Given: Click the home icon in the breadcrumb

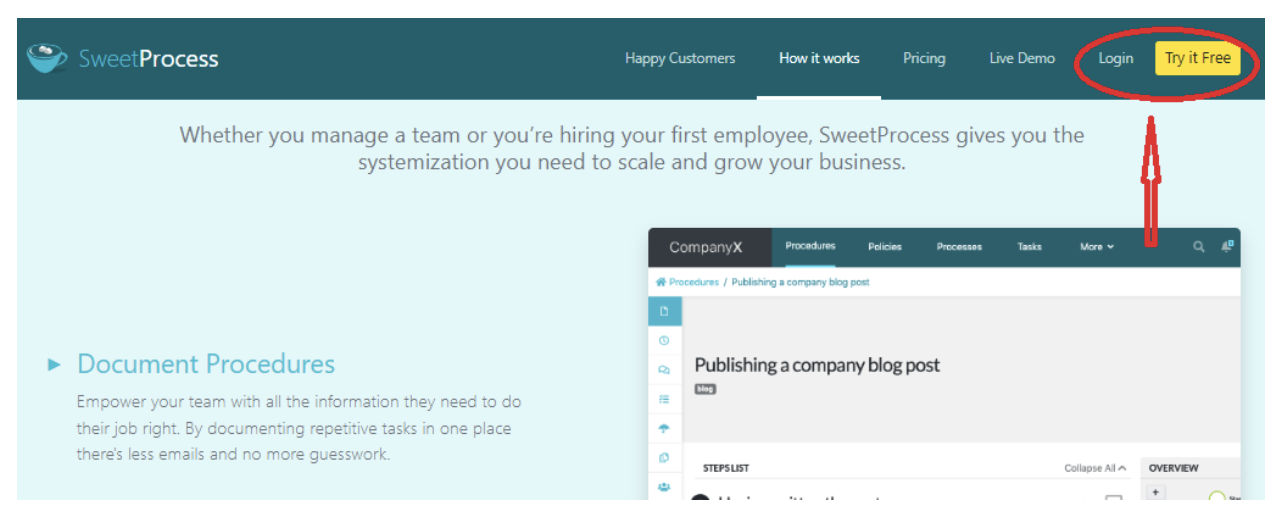Looking at the screenshot, I should (661, 282).
